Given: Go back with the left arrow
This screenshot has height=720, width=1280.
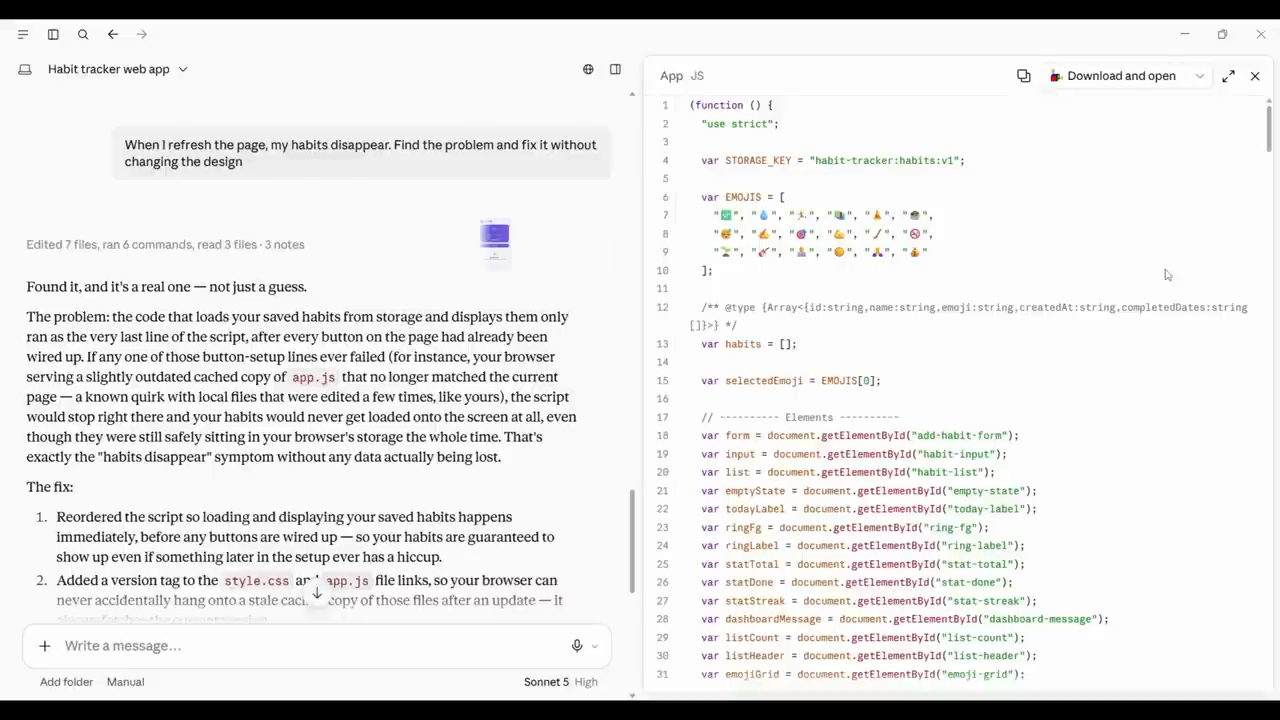Looking at the screenshot, I should pos(113,34).
